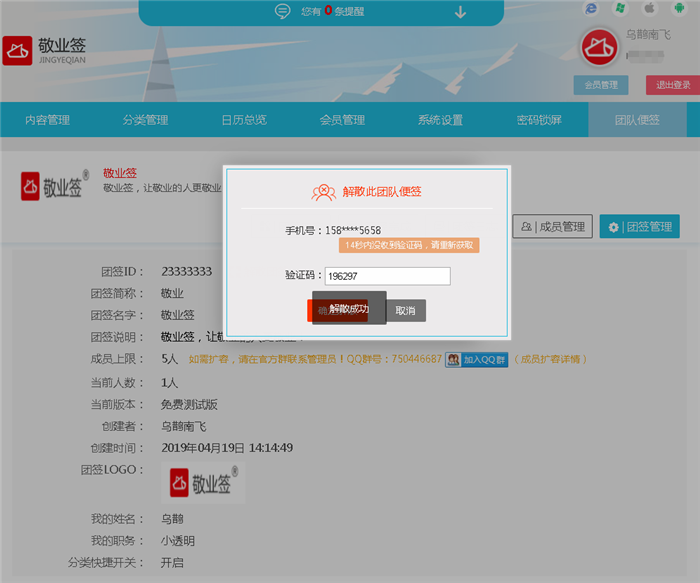Open the 会员管理 navigation tab
This screenshot has height=583, width=700.
click(x=342, y=120)
